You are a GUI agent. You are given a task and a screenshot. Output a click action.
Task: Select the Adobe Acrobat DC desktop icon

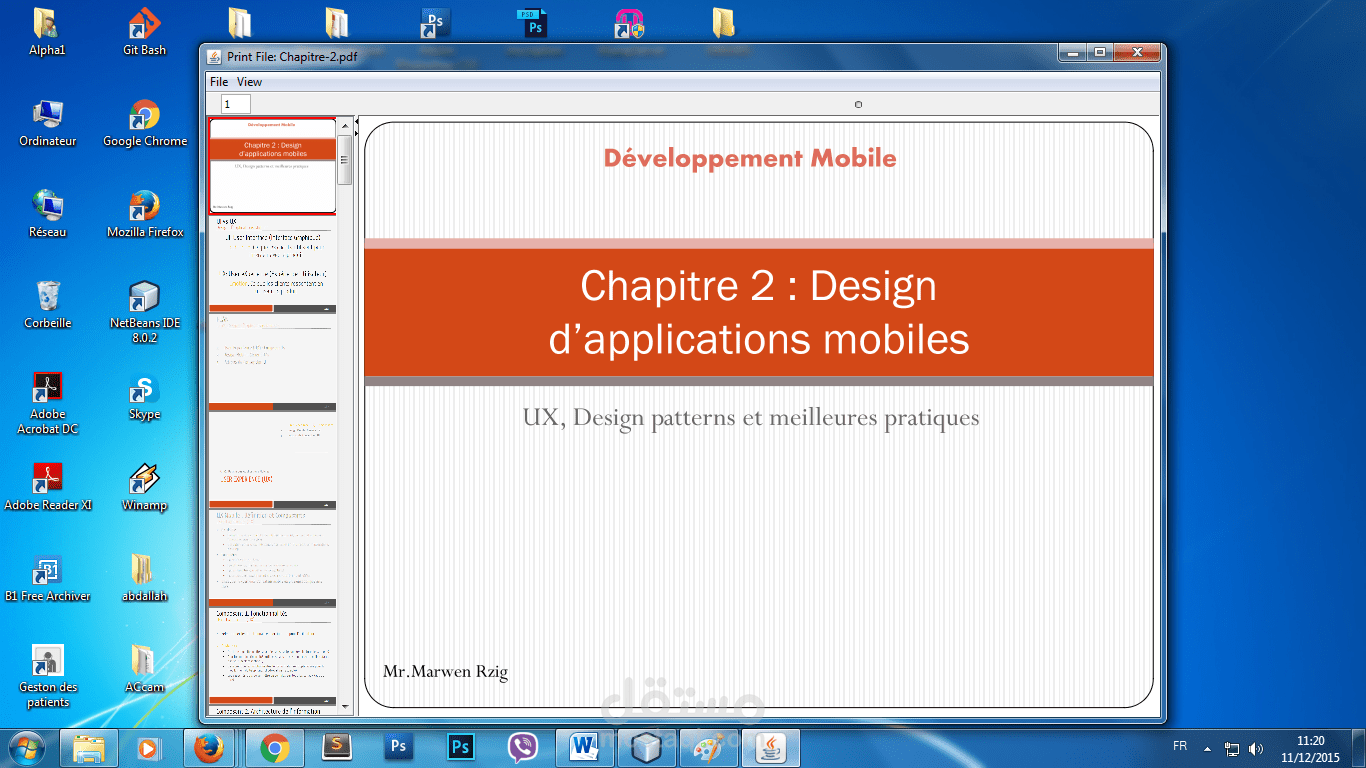47,403
